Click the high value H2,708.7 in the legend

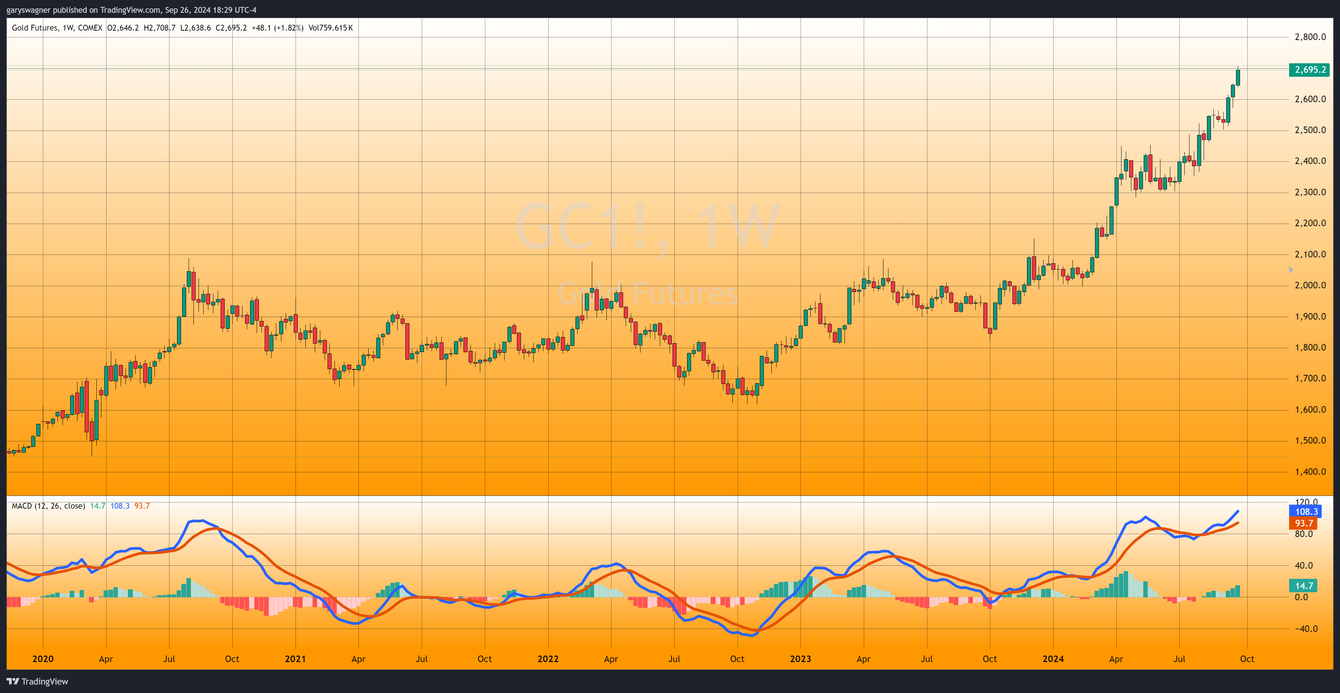pos(160,29)
